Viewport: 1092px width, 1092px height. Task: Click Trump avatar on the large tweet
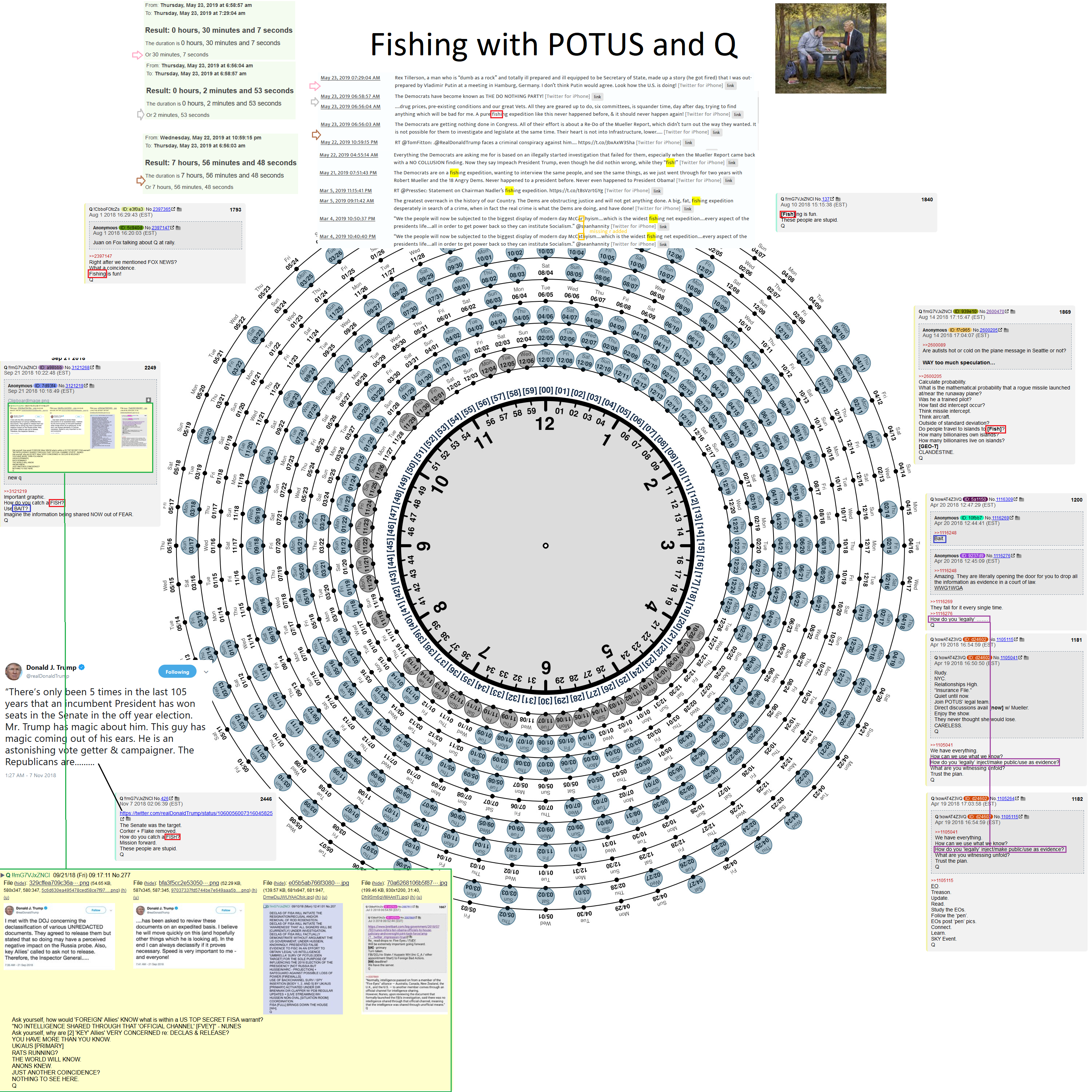[x=13, y=672]
